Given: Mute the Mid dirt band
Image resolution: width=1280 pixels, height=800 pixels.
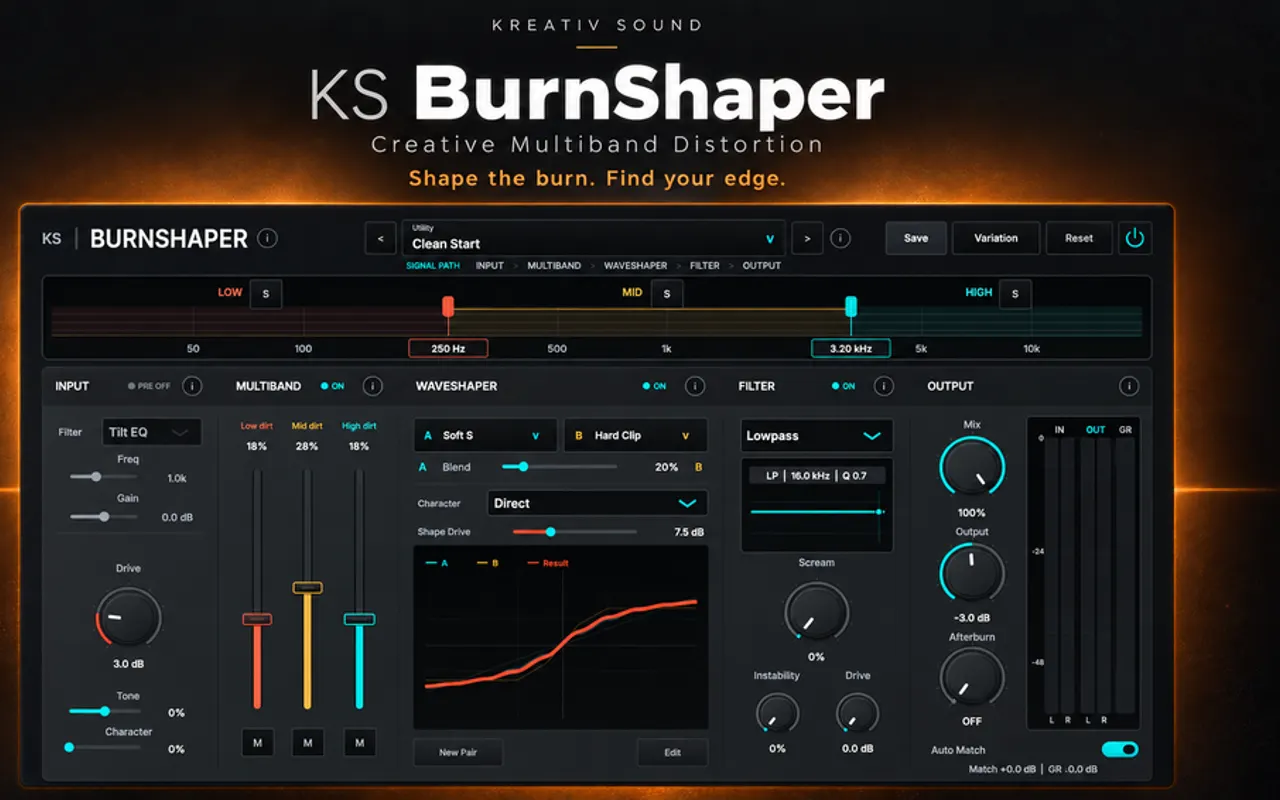Looking at the screenshot, I should click(x=308, y=742).
